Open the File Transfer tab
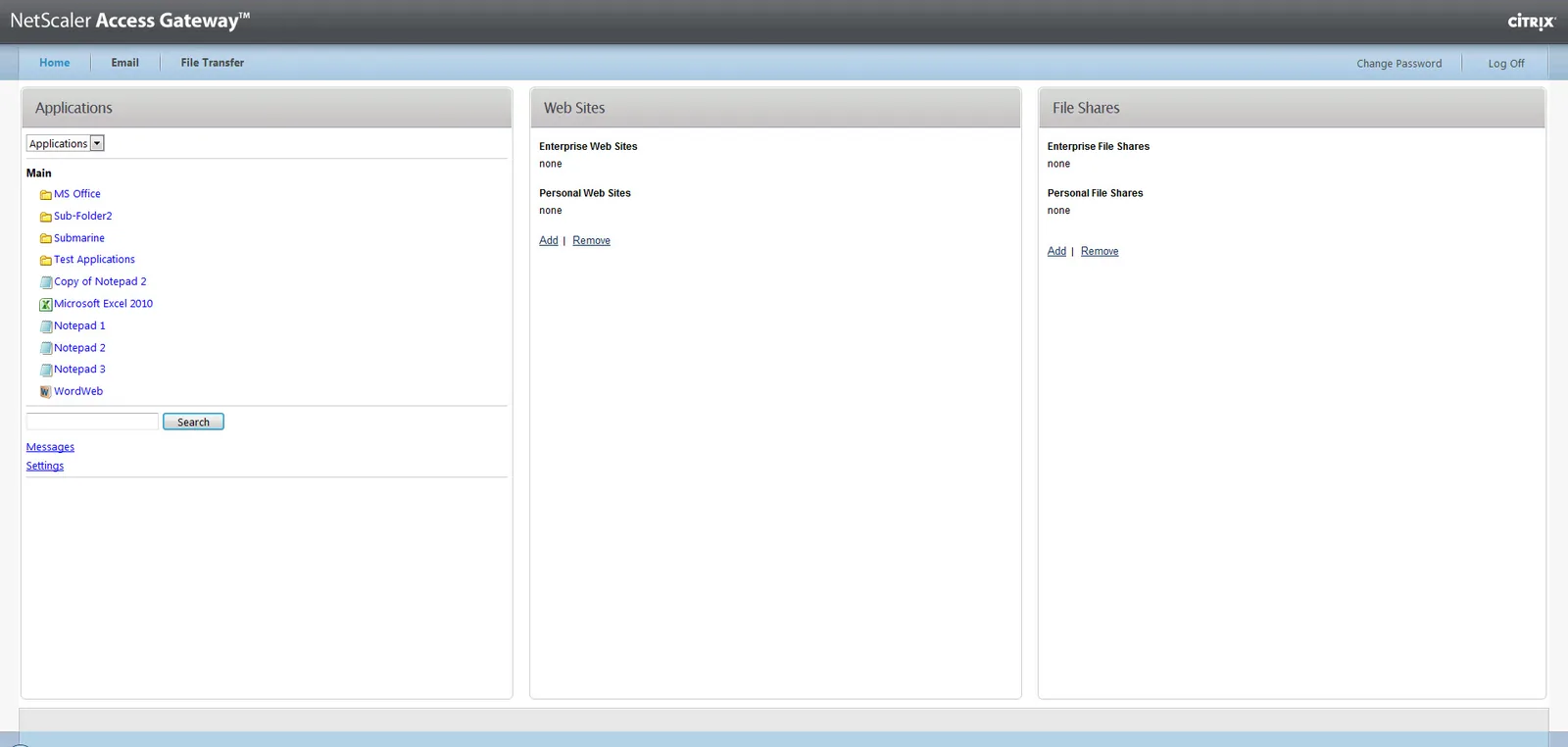Image resolution: width=1568 pixels, height=747 pixels. point(213,63)
